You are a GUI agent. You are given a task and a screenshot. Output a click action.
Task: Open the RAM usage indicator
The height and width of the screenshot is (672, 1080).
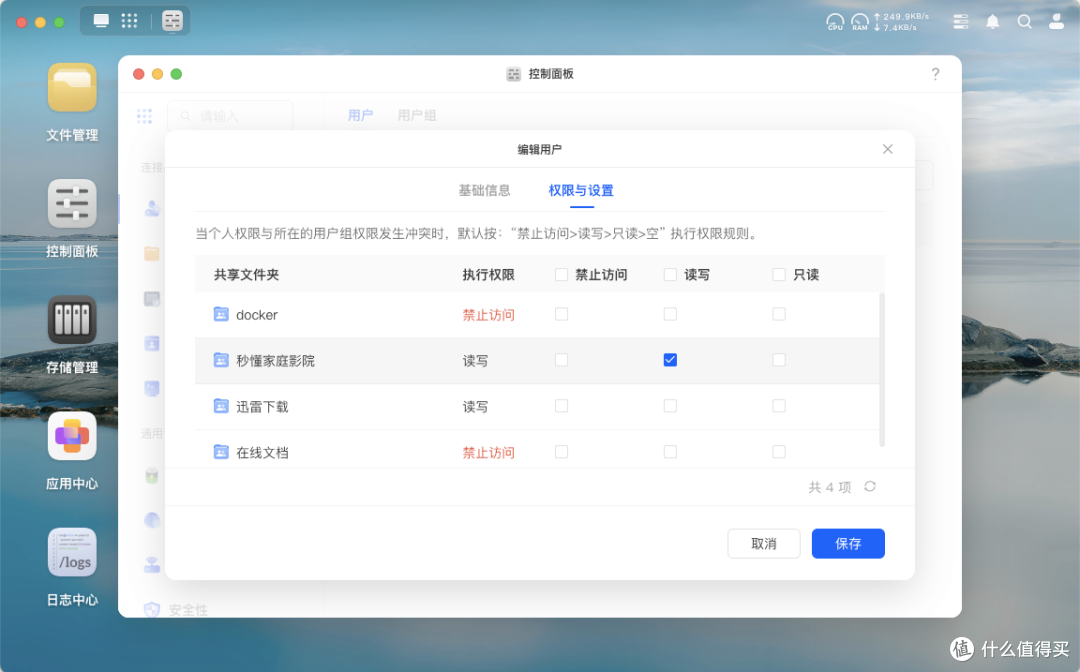click(860, 22)
